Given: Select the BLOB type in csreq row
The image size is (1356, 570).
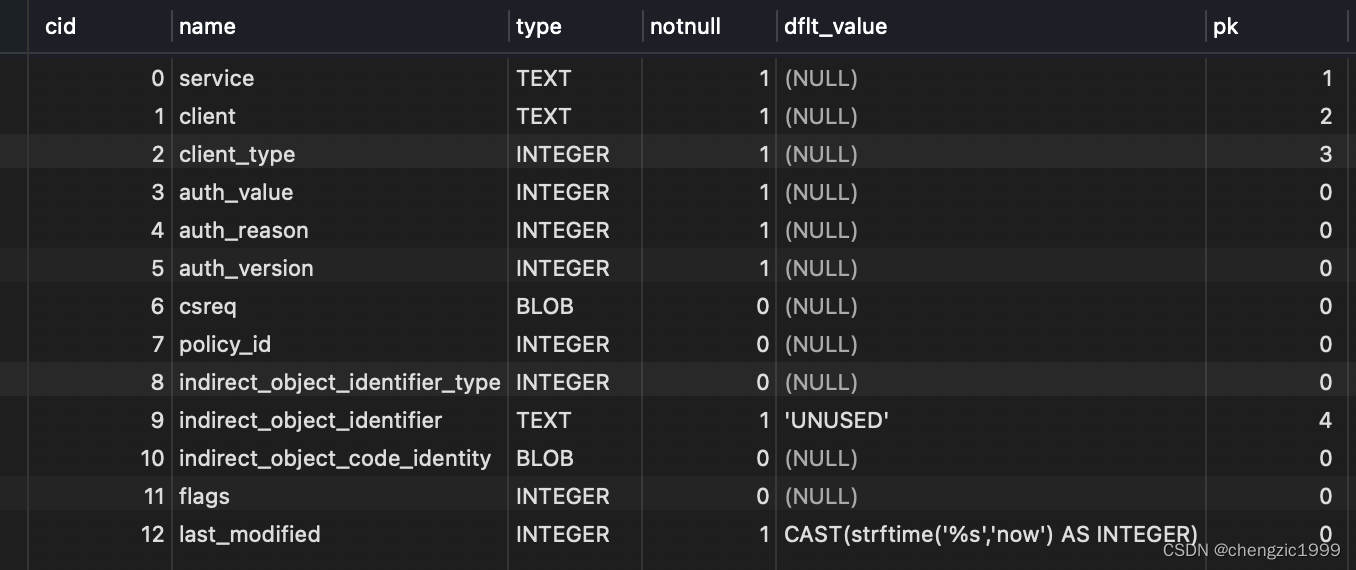Looking at the screenshot, I should pos(545,306).
